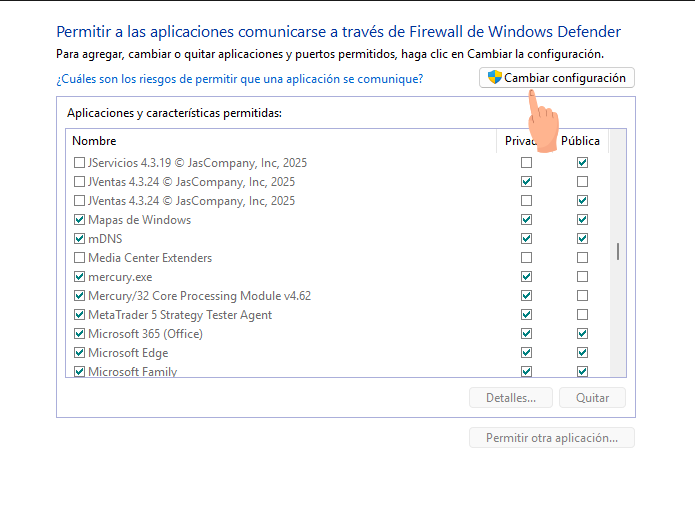Click Permitir otra aplicación... button
This screenshot has width=695, height=529.
point(552,438)
